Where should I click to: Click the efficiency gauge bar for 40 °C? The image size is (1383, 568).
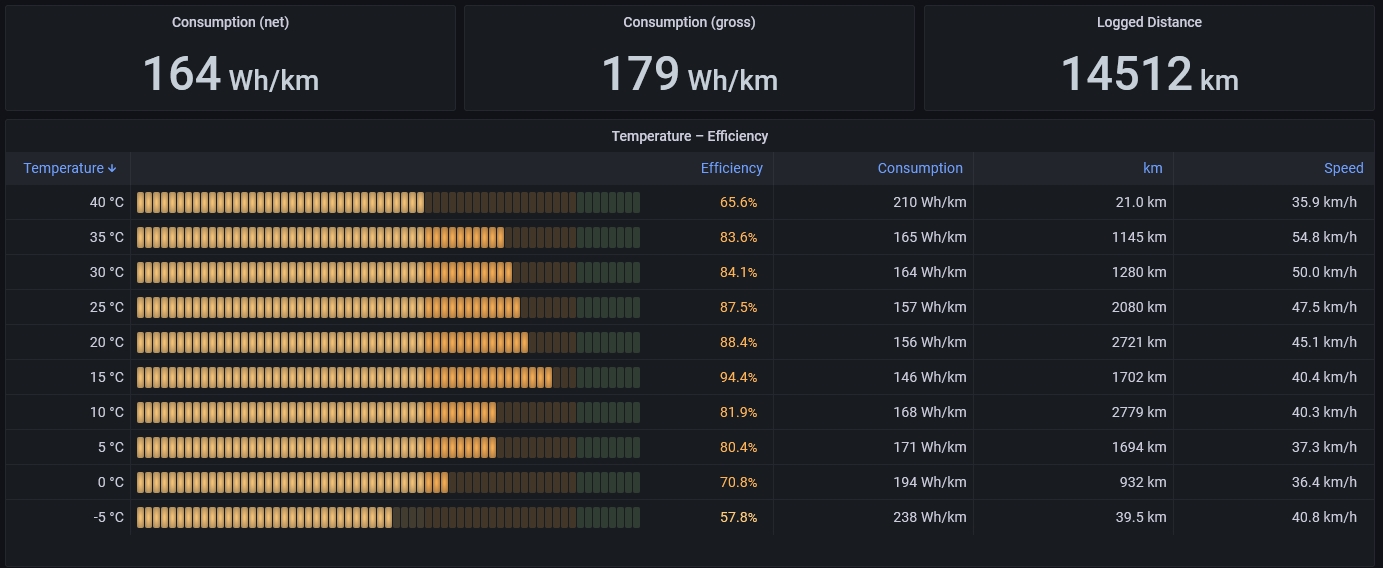coord(388,202)
